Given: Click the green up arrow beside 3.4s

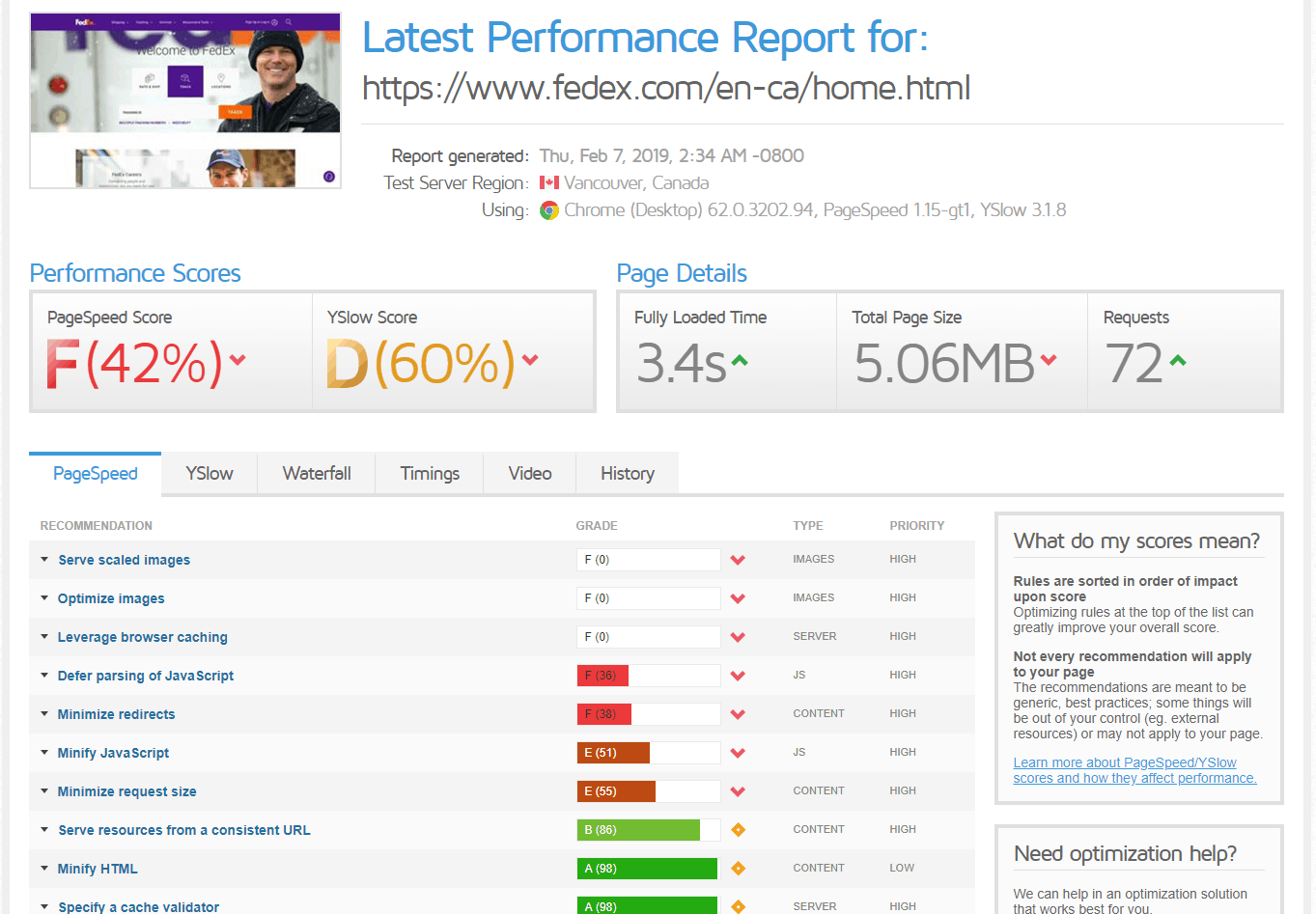Looking at the screenshot, I should click(740, 360).
